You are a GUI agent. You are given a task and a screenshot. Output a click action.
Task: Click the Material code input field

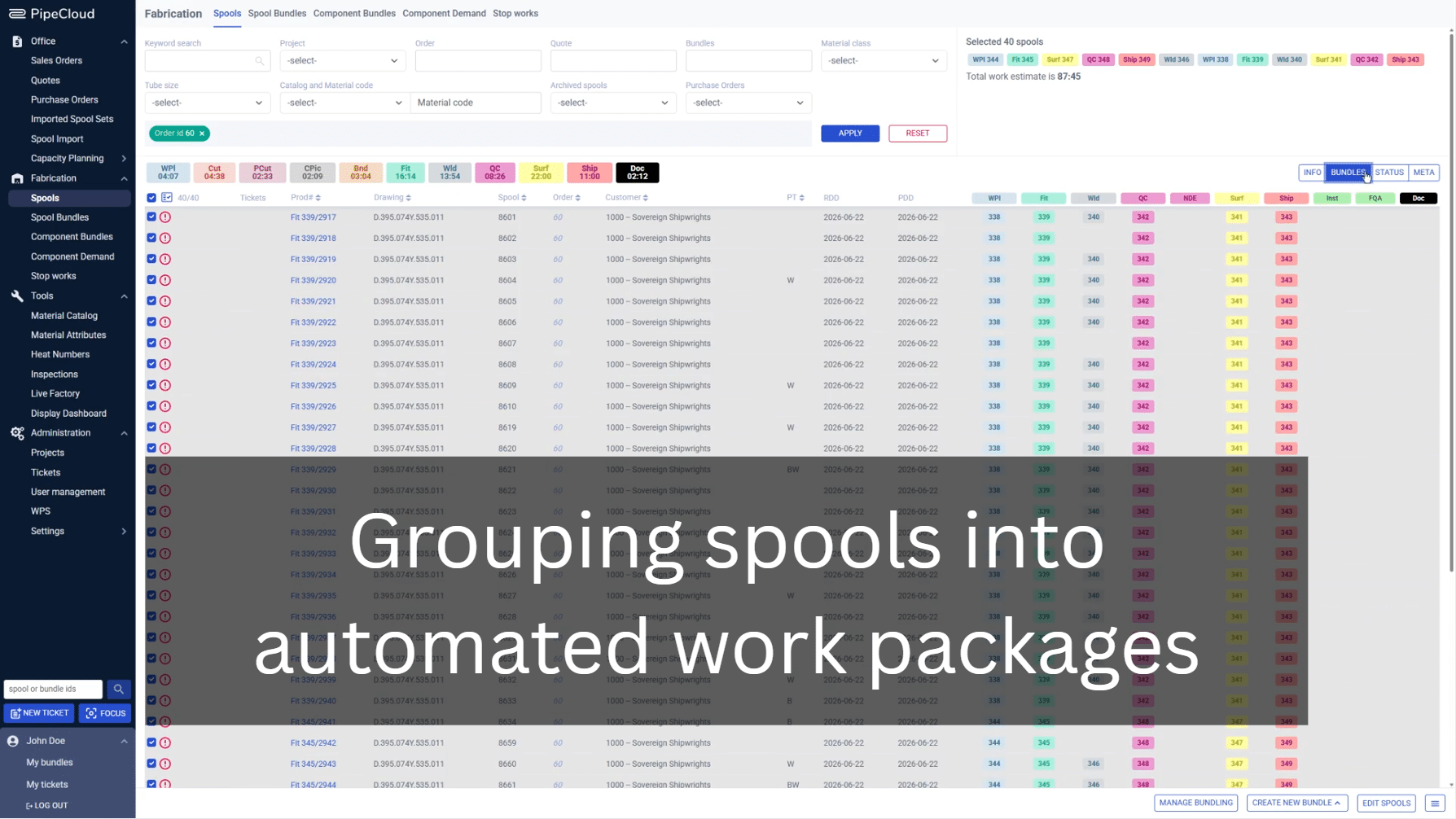pyautogui.click(x=476, y=103)
